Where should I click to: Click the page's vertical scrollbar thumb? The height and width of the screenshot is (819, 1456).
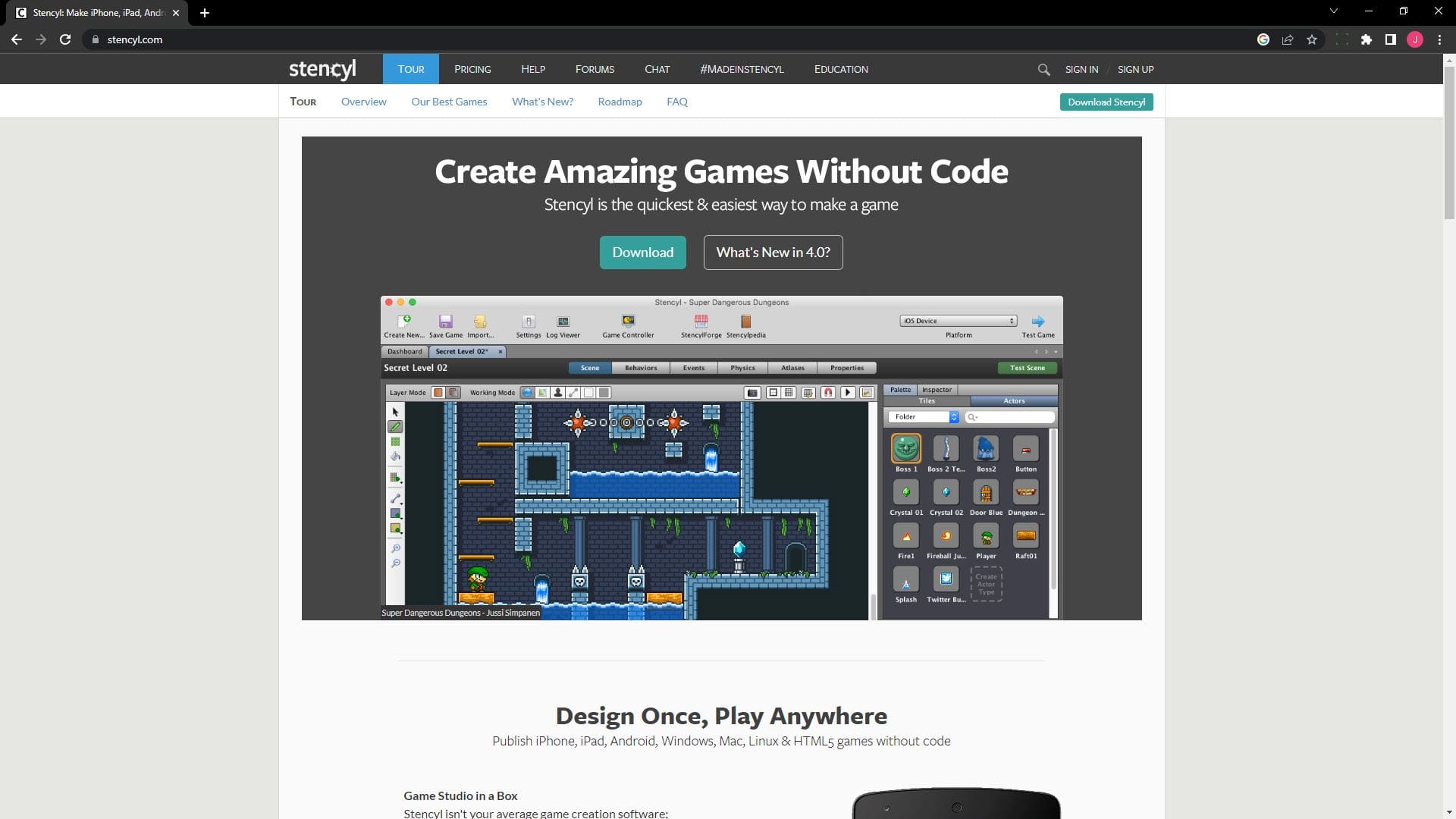pos(1449,144)
